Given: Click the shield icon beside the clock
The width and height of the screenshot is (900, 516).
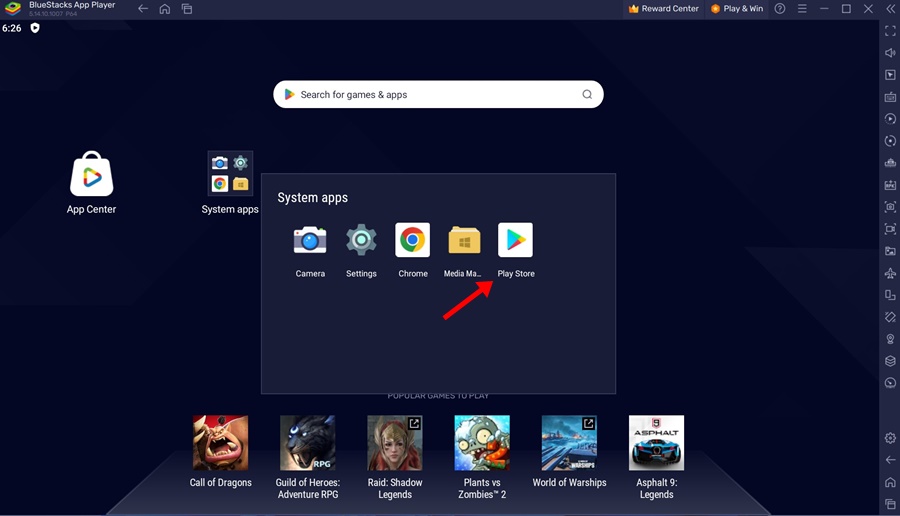Looking at the screenshot, I should [35, 28].
